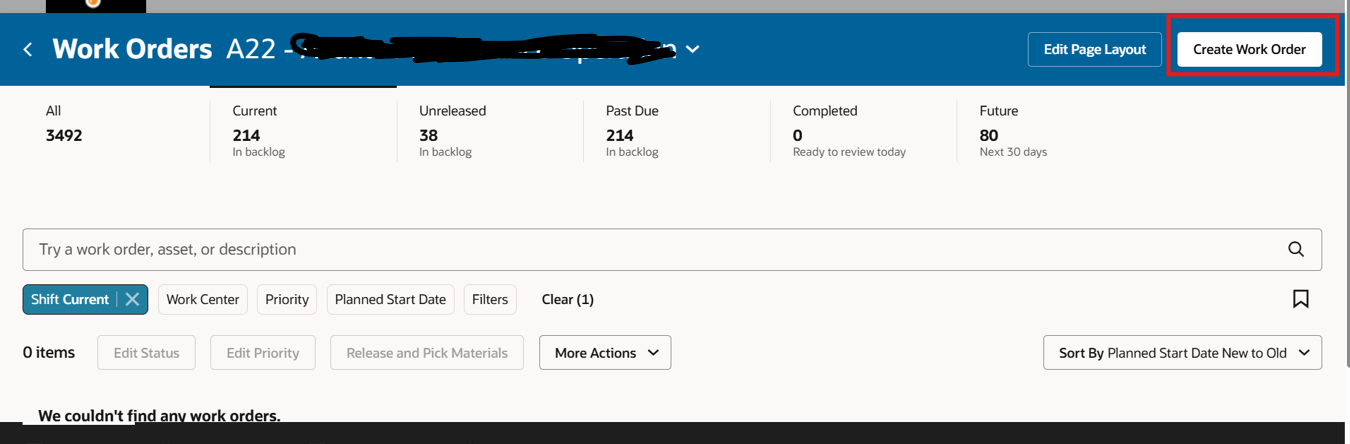Image resolution: width=1350 pixels, height=444 pixels.
Task: Select the All work orders tab
Action: click(x=64, y=123)
